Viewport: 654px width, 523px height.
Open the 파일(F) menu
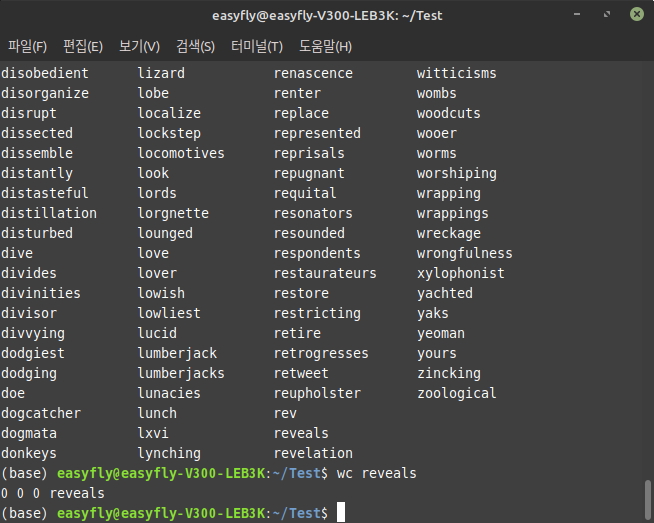(x=28, y=46)
